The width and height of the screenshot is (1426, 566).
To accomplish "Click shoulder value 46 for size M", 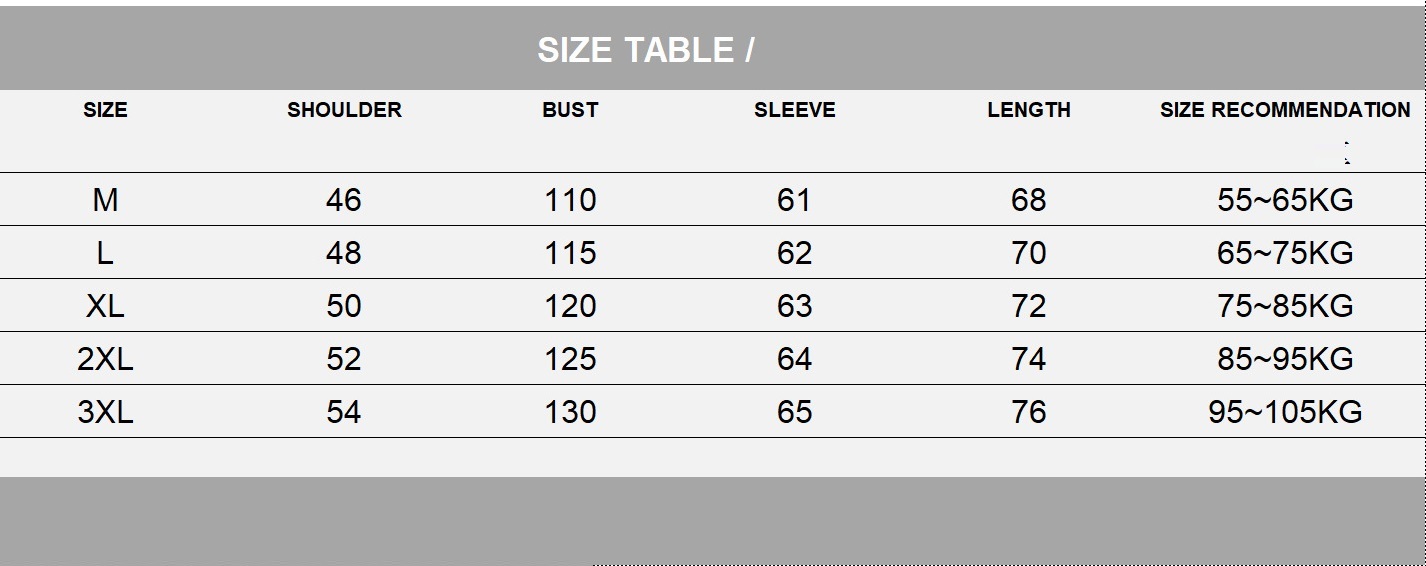I will click(343, 200).
